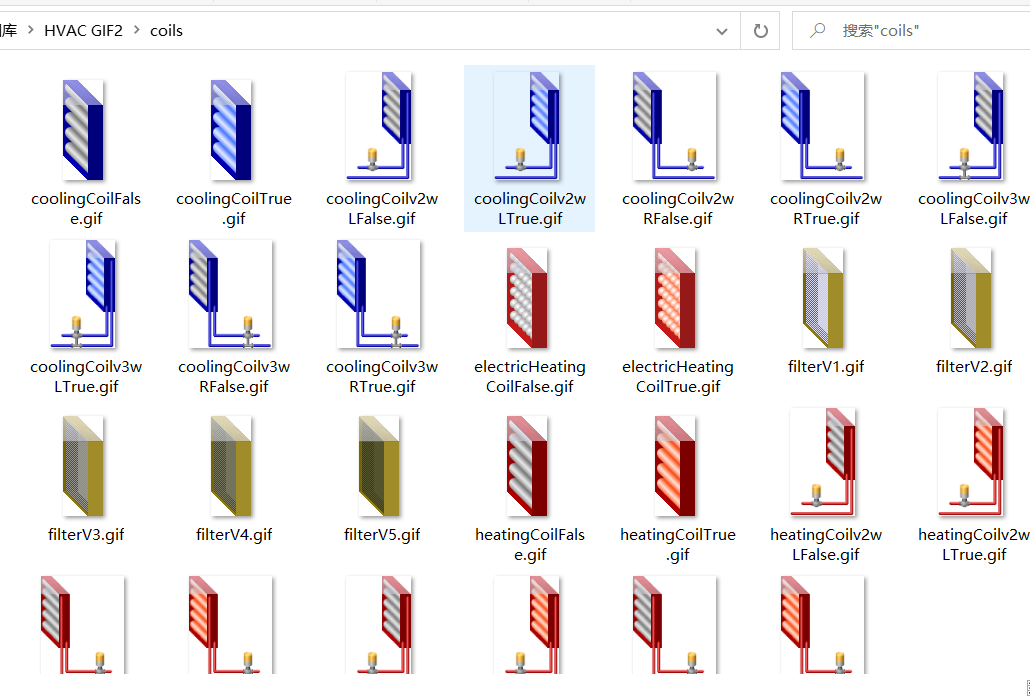The width and height of the screenshot is (1030, 697).
Task: Expand chevron after HVAC GIF2 breadcrumb
Action: click(137, 30)
